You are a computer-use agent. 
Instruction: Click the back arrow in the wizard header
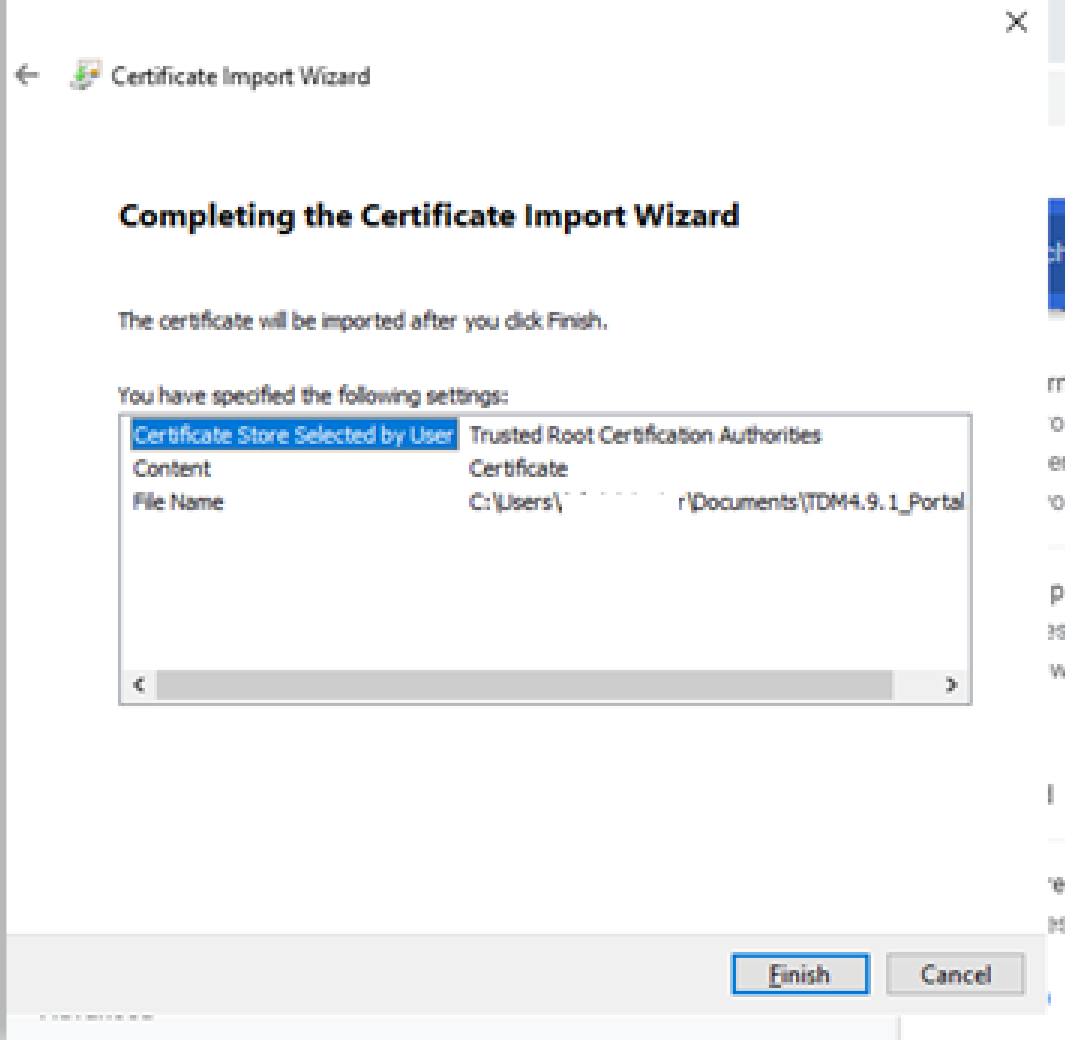[x=27, y=75]
